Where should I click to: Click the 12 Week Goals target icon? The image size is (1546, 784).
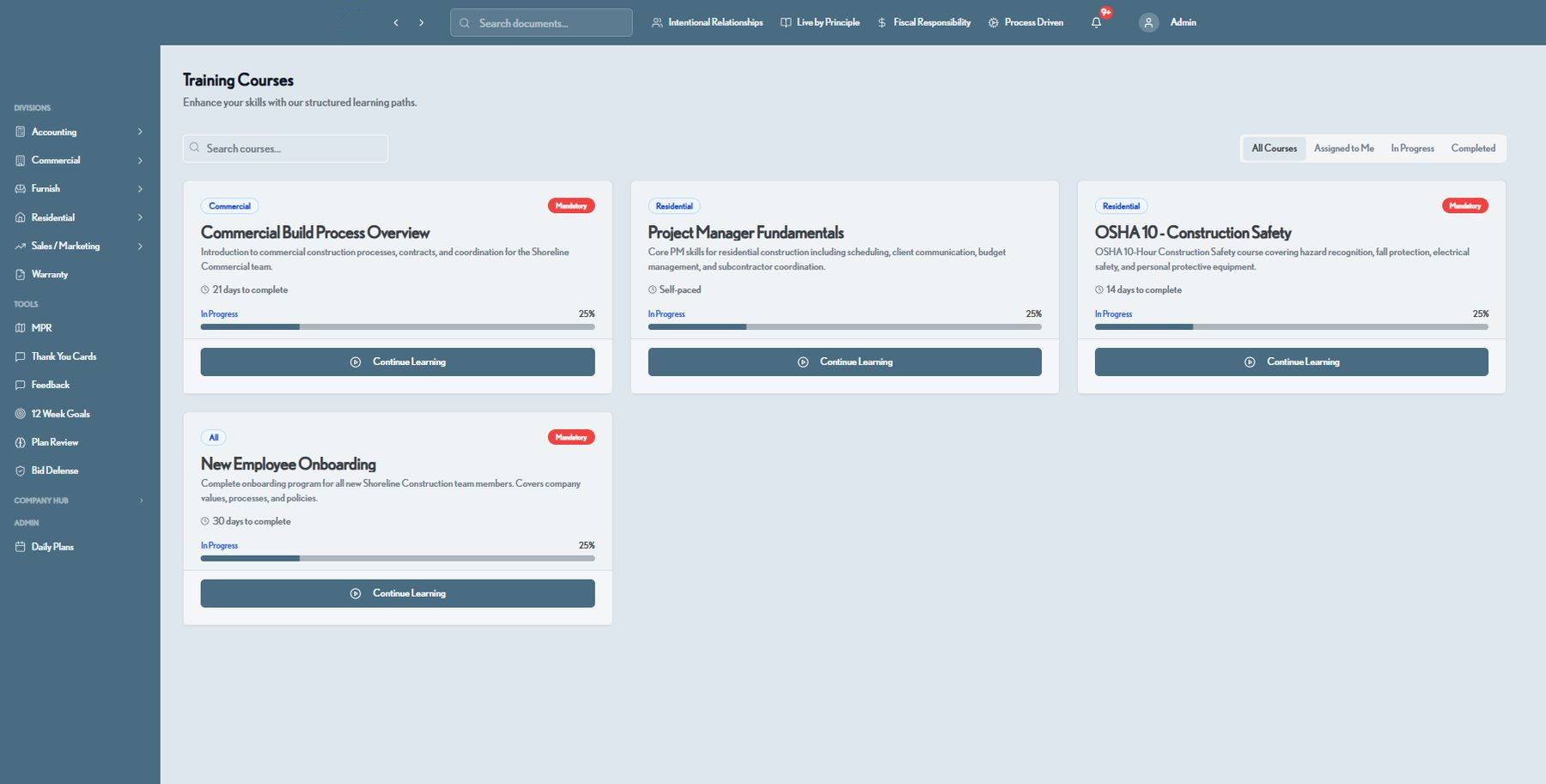tap(21, 414)
